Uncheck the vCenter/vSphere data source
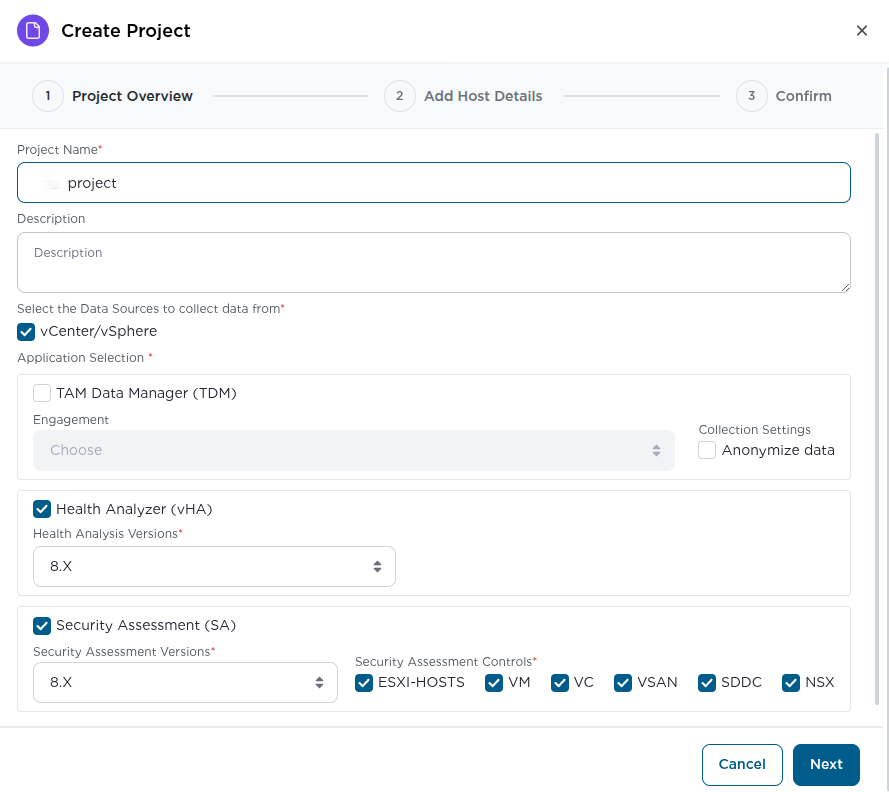 point(25,331)
